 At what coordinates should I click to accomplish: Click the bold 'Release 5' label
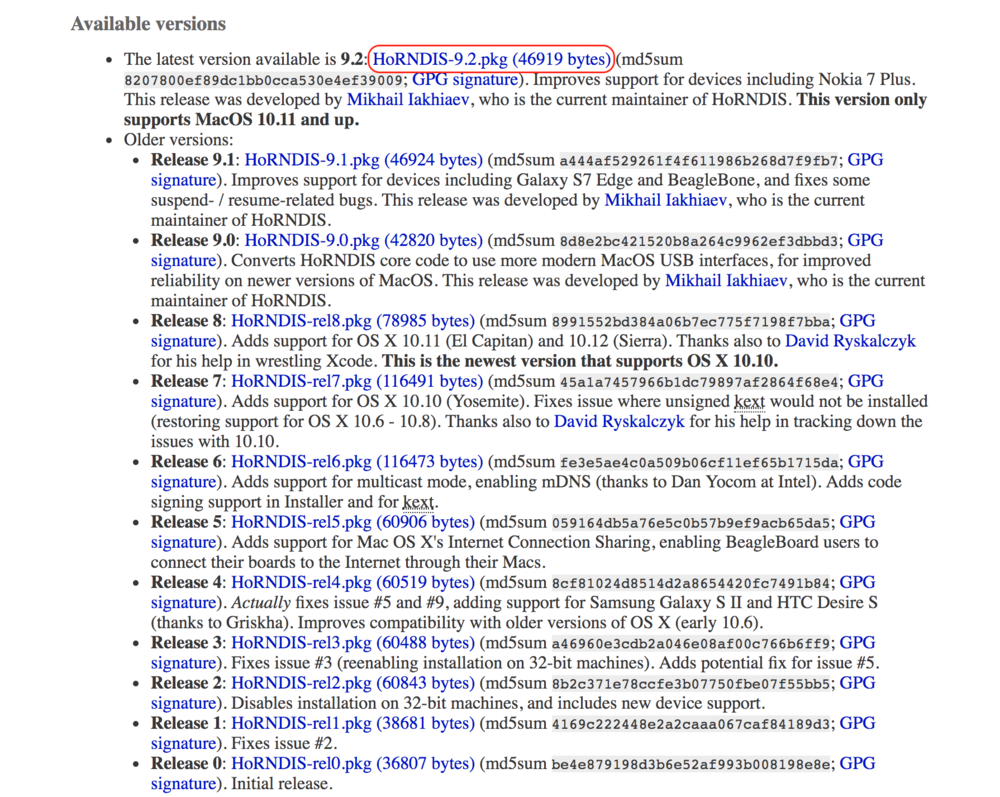pos(186,522)
